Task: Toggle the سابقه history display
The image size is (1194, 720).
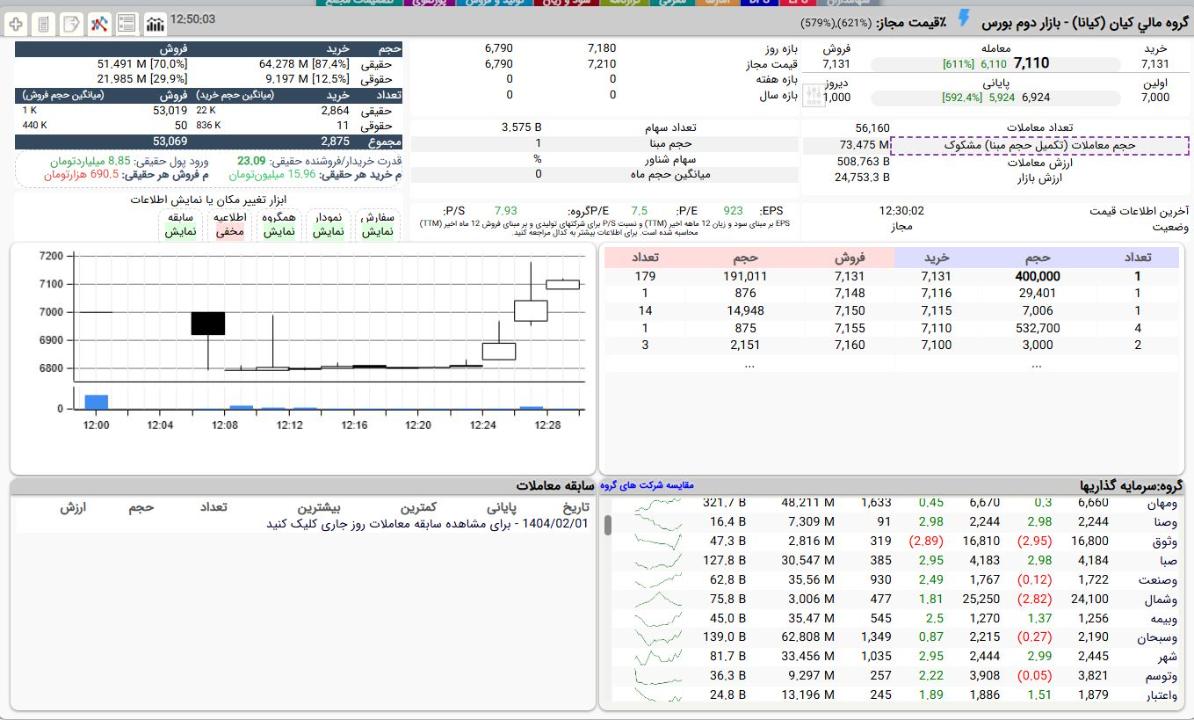Action: pyautogui.click(x=181, y=225)
